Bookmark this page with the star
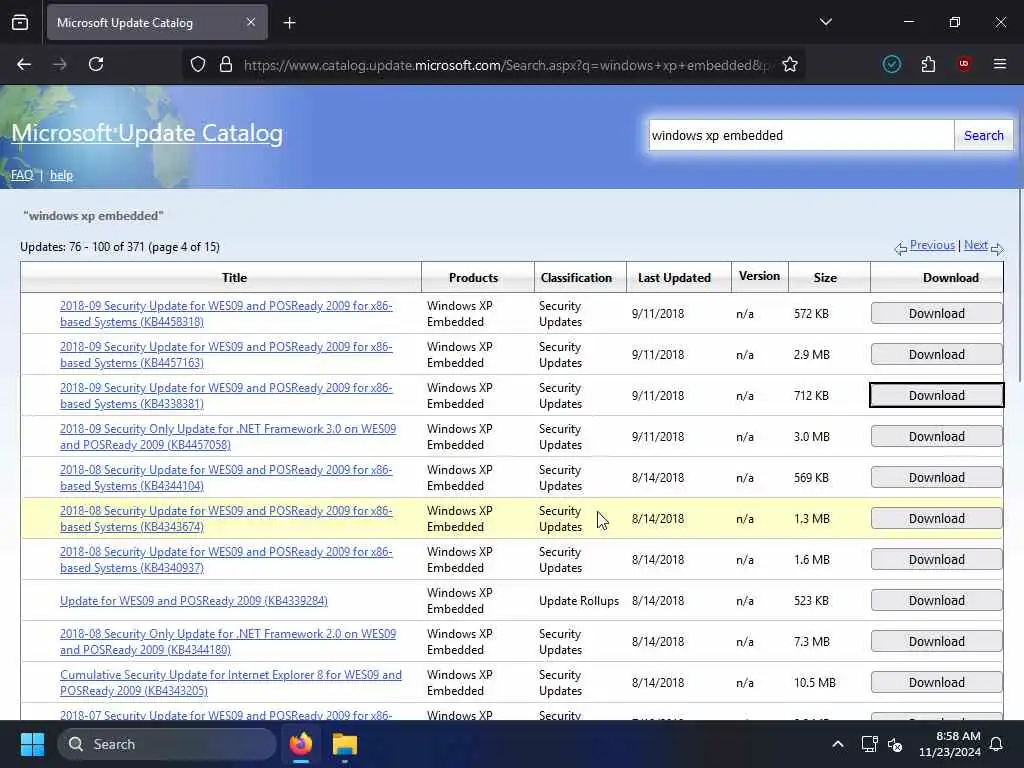Image resolution: width=1024 pixels, height=768 pixels. coord(790,65)
